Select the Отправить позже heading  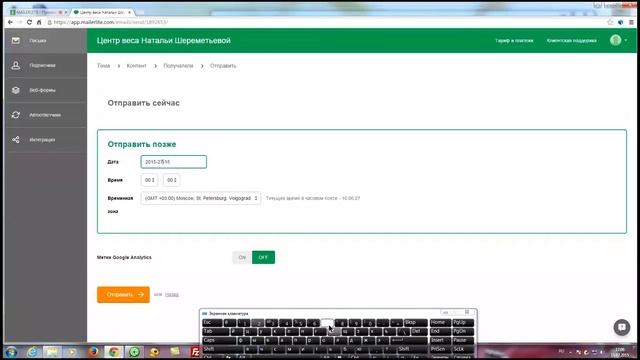[142, 144]
